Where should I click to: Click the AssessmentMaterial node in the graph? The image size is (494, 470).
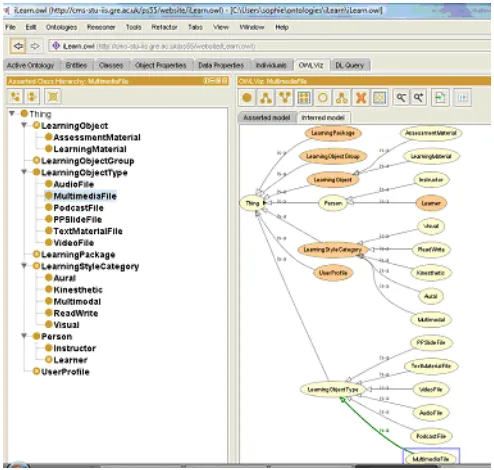431,133
